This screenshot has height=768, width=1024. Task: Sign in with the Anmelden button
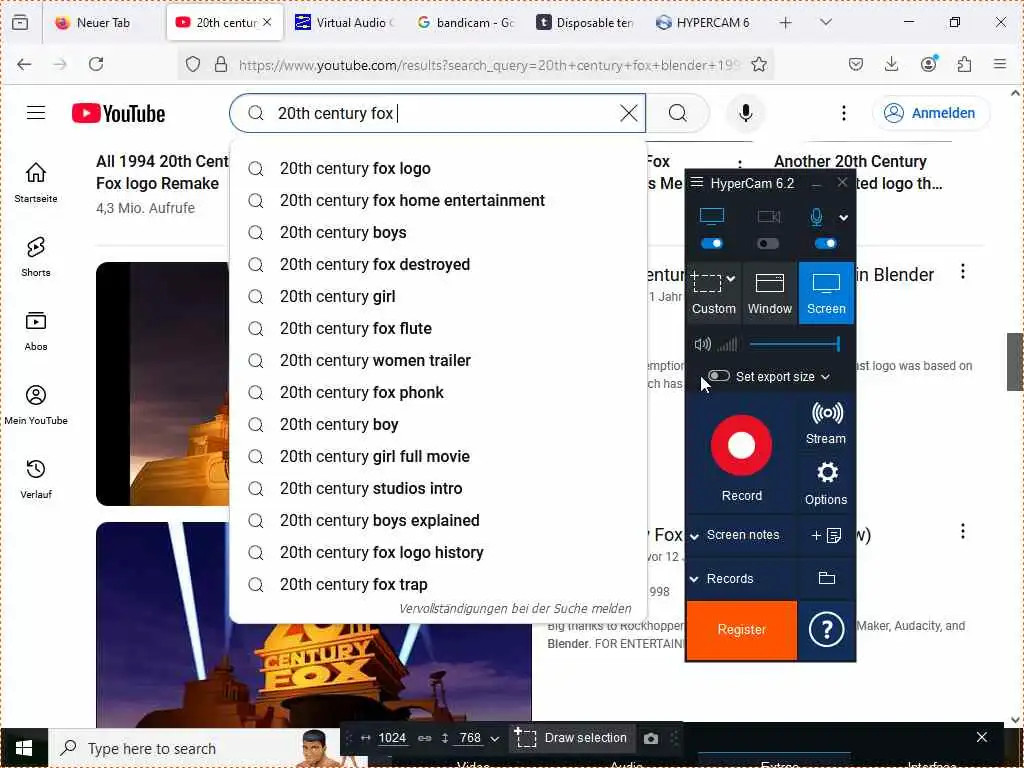coord(931,113)
